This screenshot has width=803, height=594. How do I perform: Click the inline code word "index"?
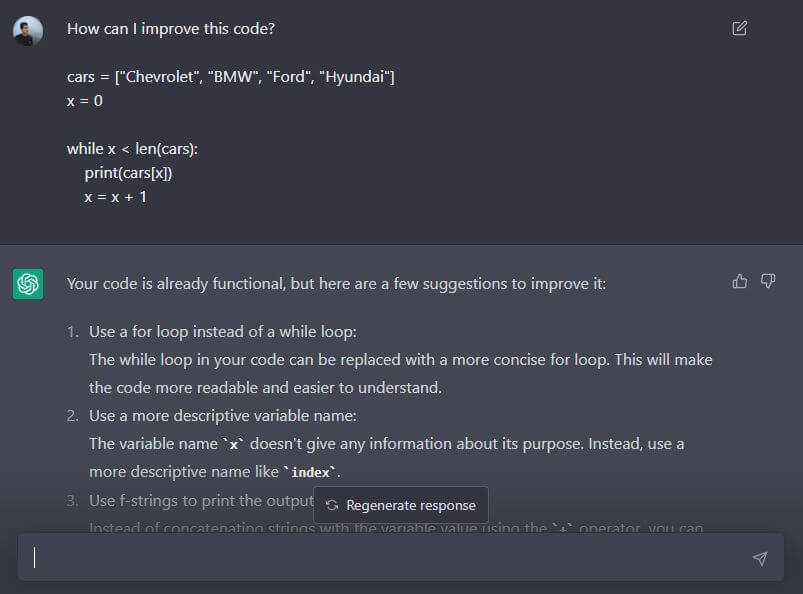point(311,472)
